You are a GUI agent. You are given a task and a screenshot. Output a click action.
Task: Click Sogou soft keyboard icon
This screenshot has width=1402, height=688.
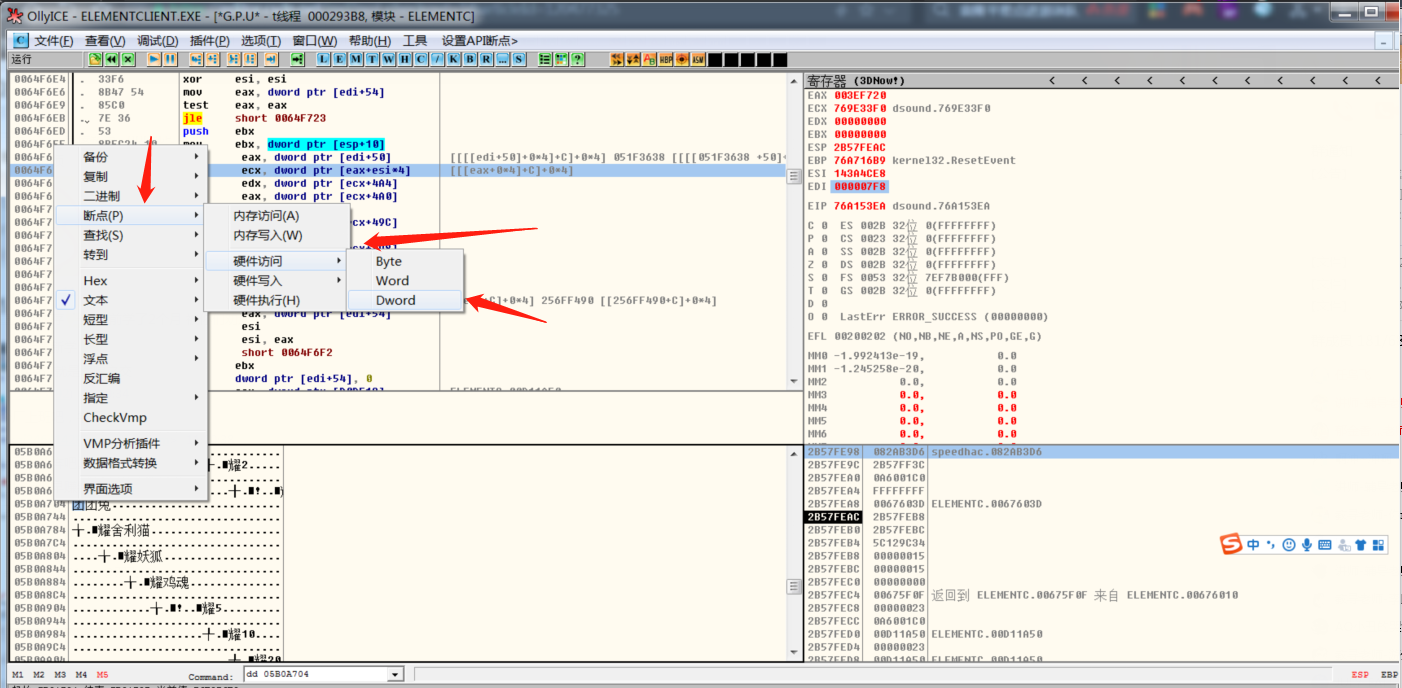click(x=1325, y=544)
